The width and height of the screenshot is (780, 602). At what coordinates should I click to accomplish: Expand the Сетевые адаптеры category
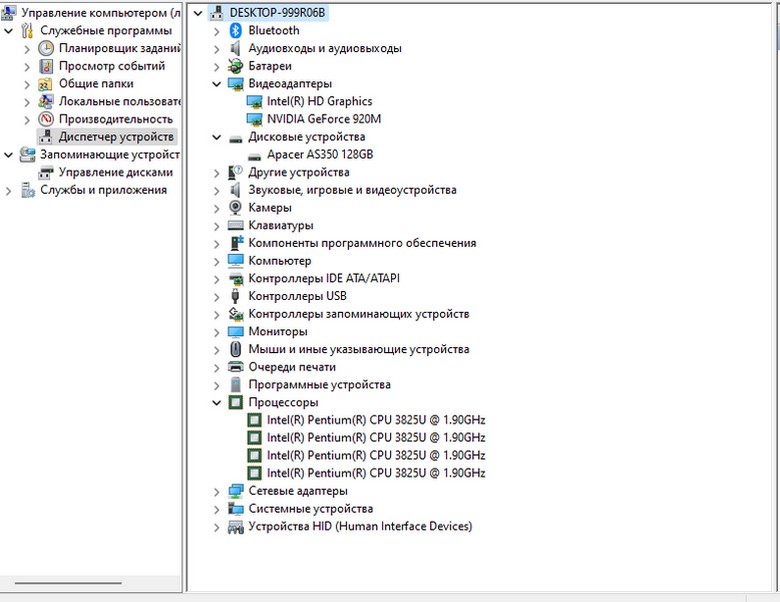[x=217, y=491]
